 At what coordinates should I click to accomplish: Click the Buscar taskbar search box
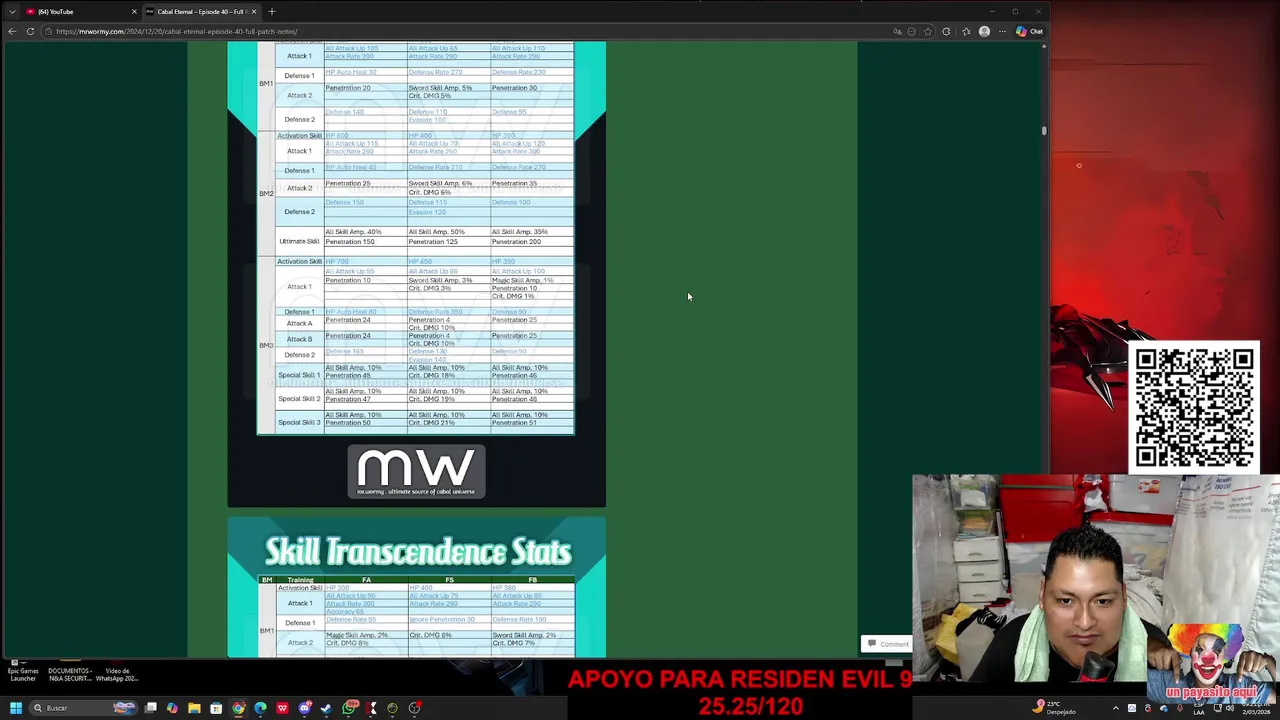pyautogui.click(x=85, y=708)
